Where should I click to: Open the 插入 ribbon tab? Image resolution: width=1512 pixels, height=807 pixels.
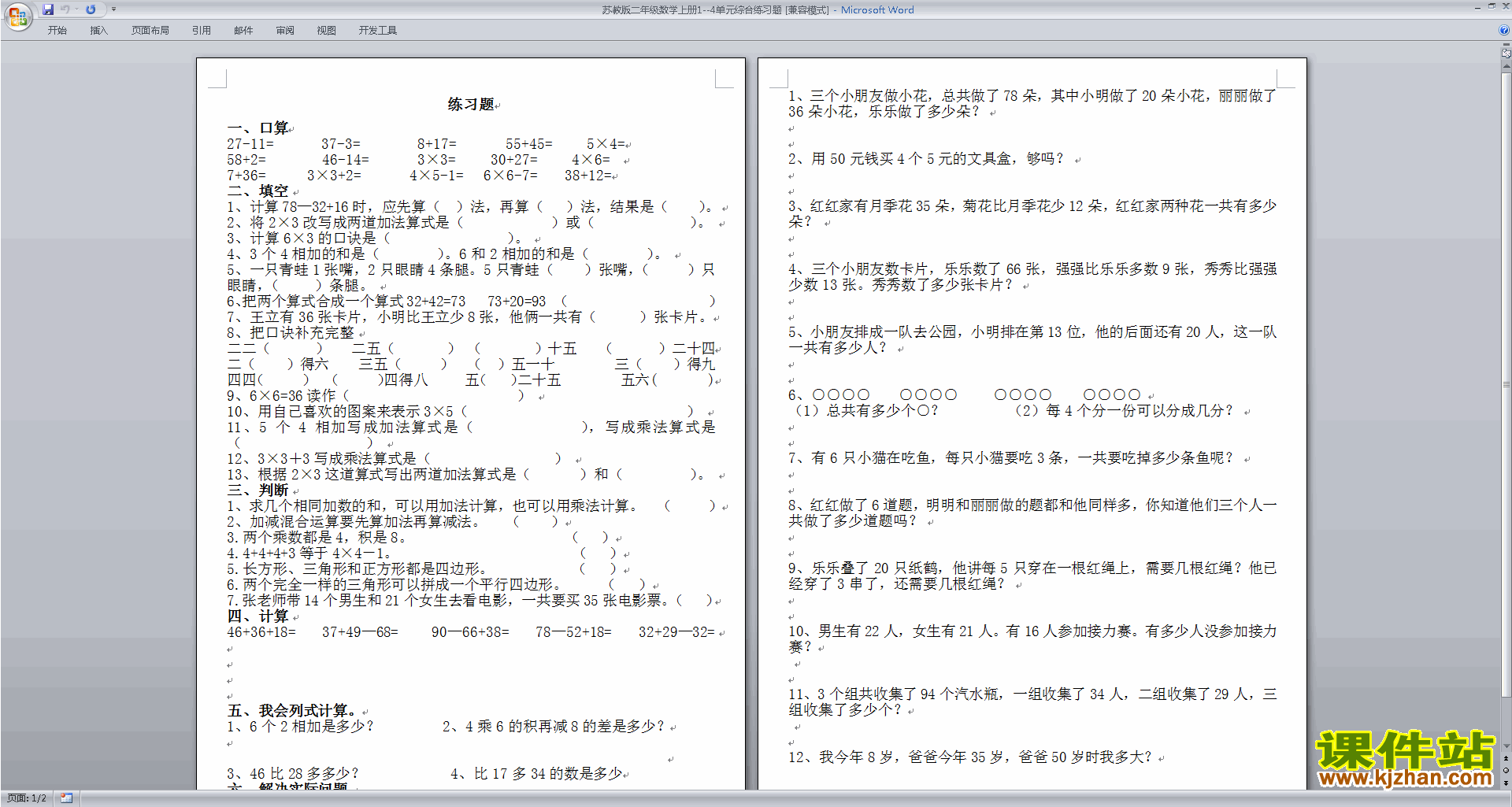(x=98, y=31)
